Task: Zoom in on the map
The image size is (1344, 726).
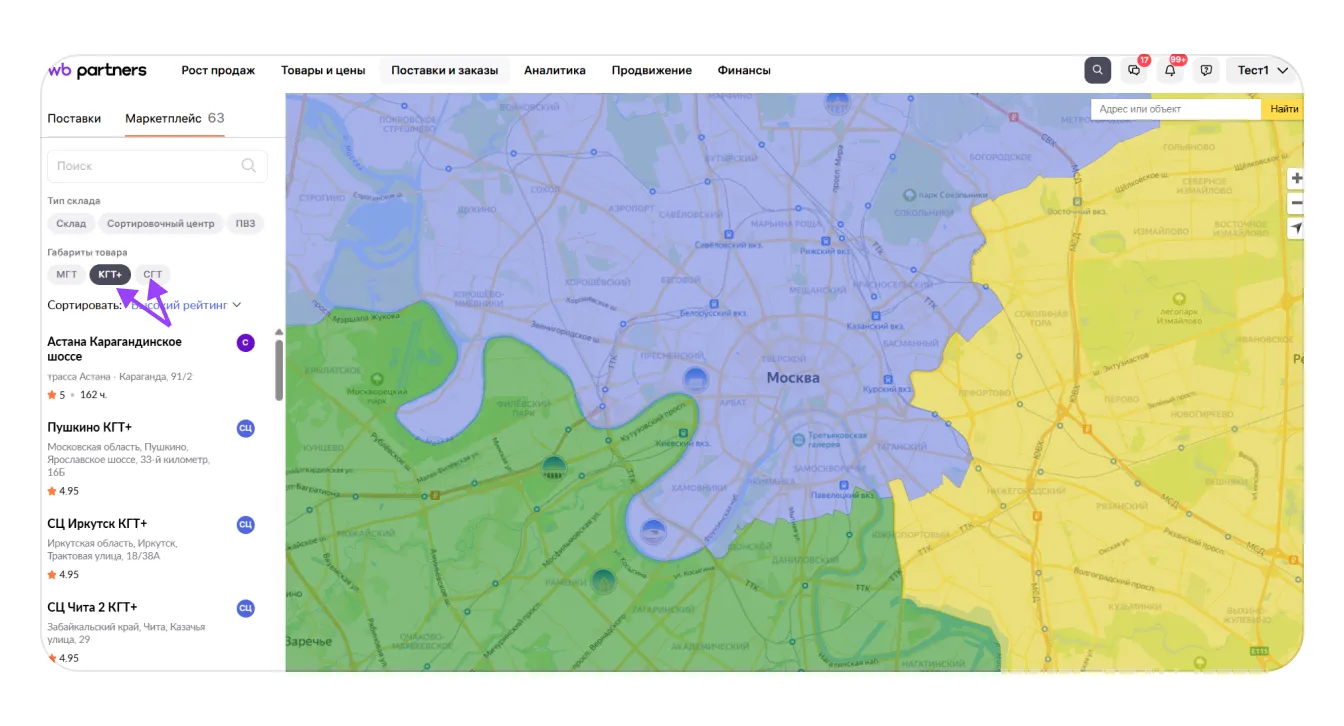Action: [x=1297, y=178]
